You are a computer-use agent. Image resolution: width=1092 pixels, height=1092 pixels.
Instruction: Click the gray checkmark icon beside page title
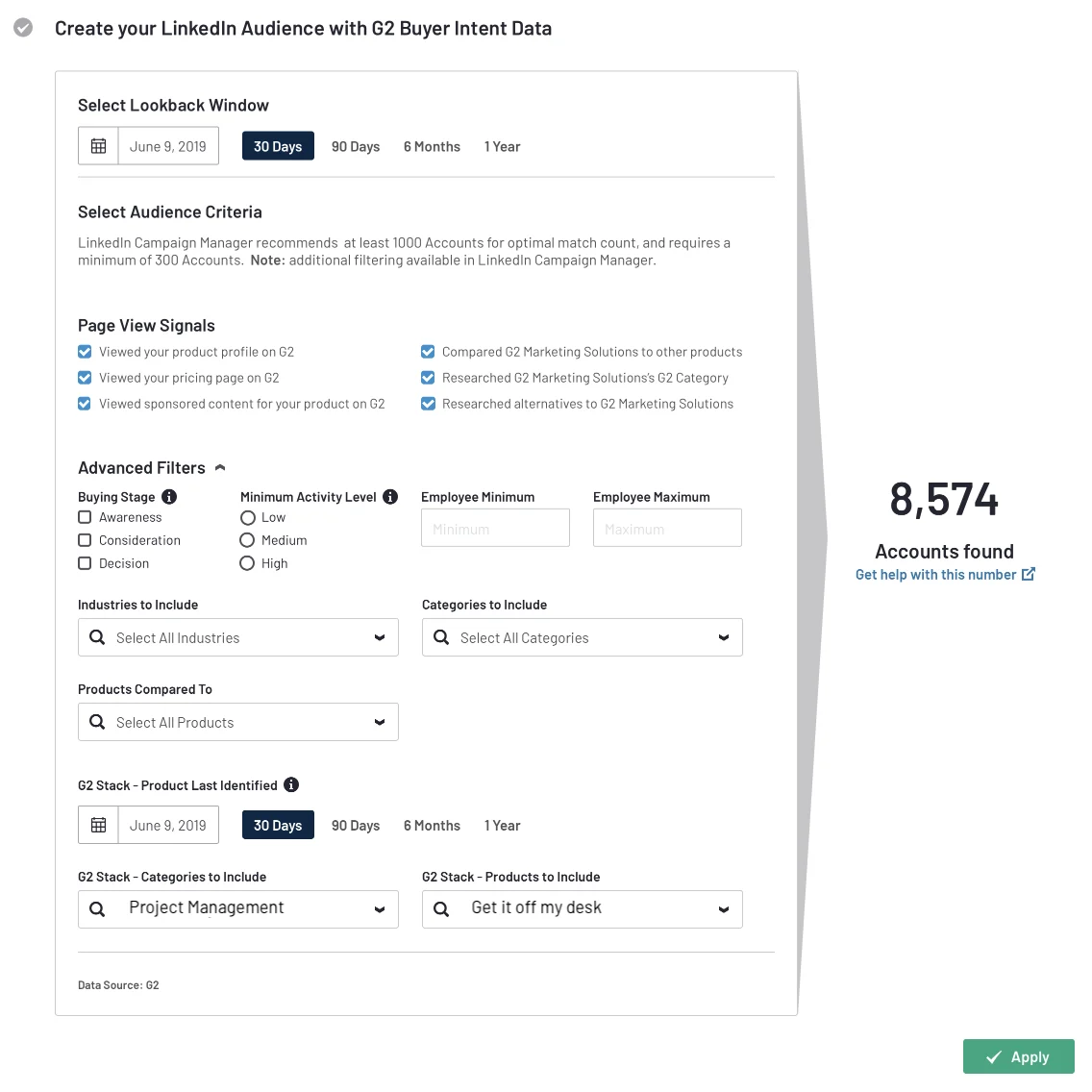(x=23, y=28)
